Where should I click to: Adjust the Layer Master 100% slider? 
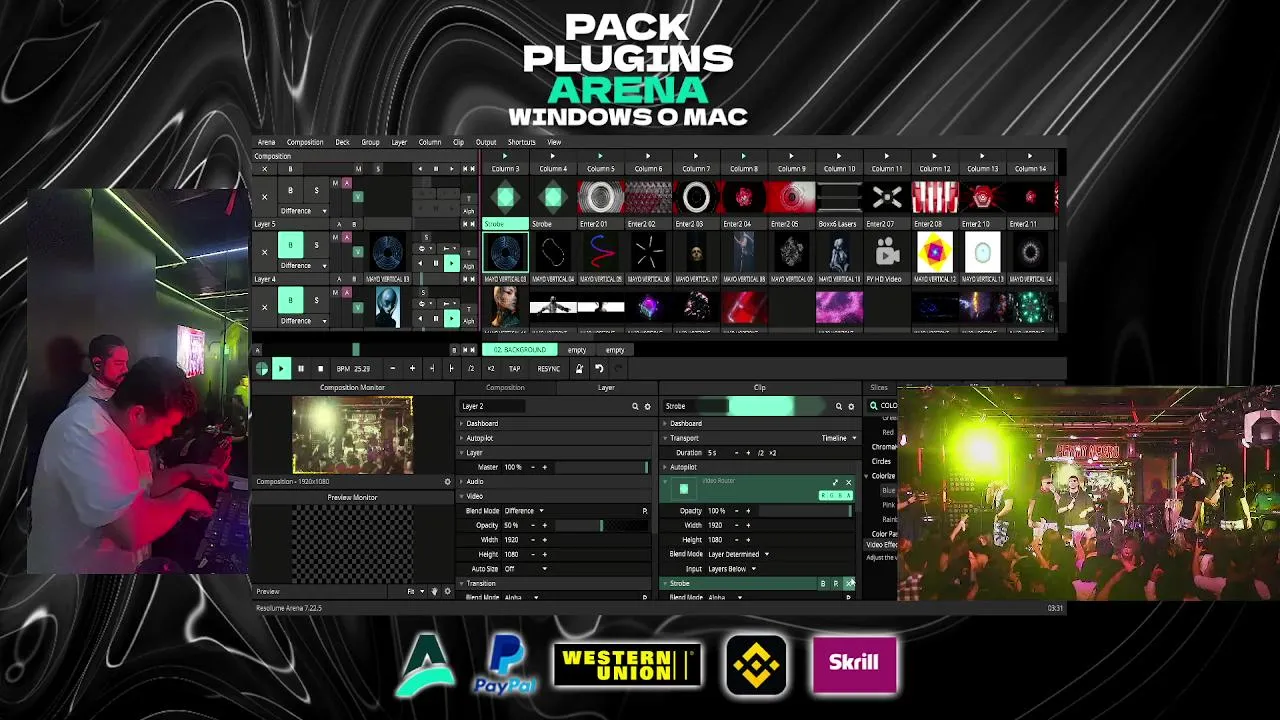click(x=600, y=467)
